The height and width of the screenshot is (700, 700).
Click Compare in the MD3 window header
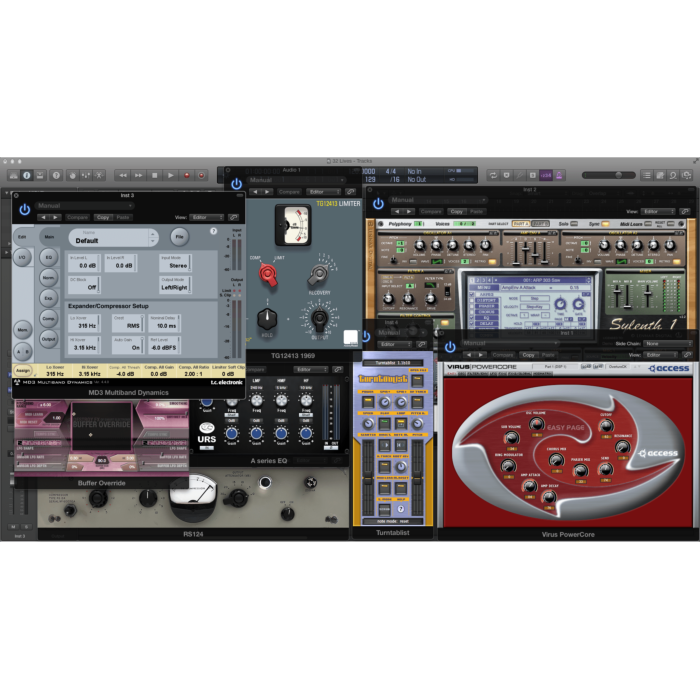point(77,217)
